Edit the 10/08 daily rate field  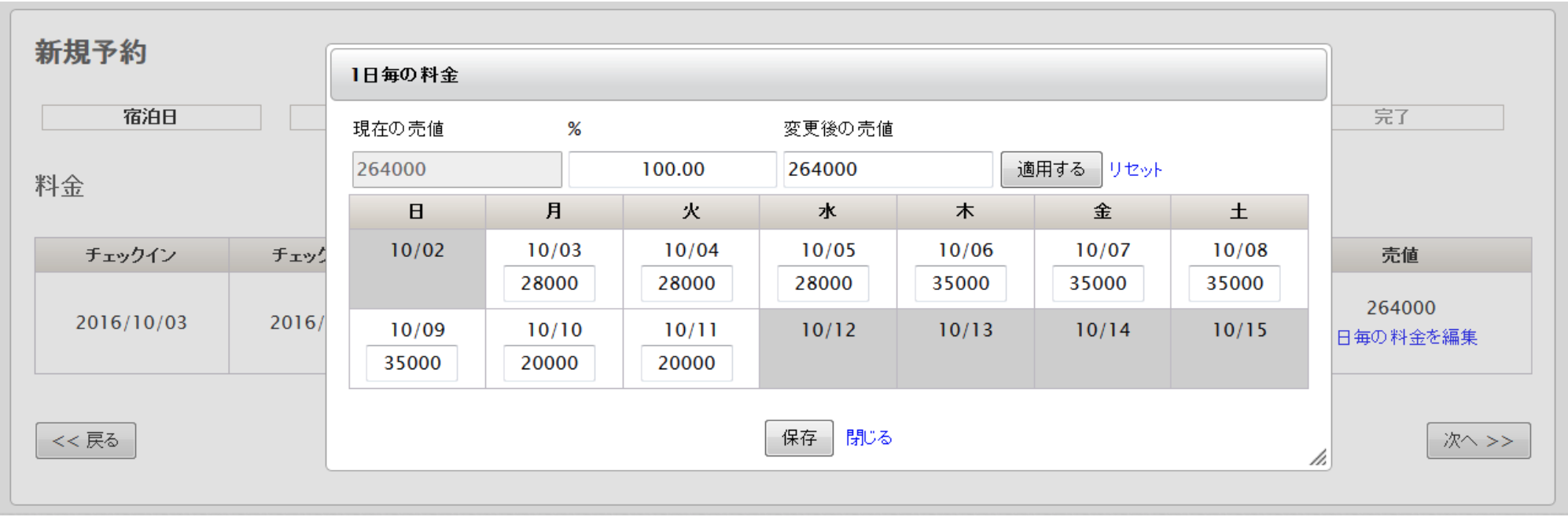point(1235,284)
